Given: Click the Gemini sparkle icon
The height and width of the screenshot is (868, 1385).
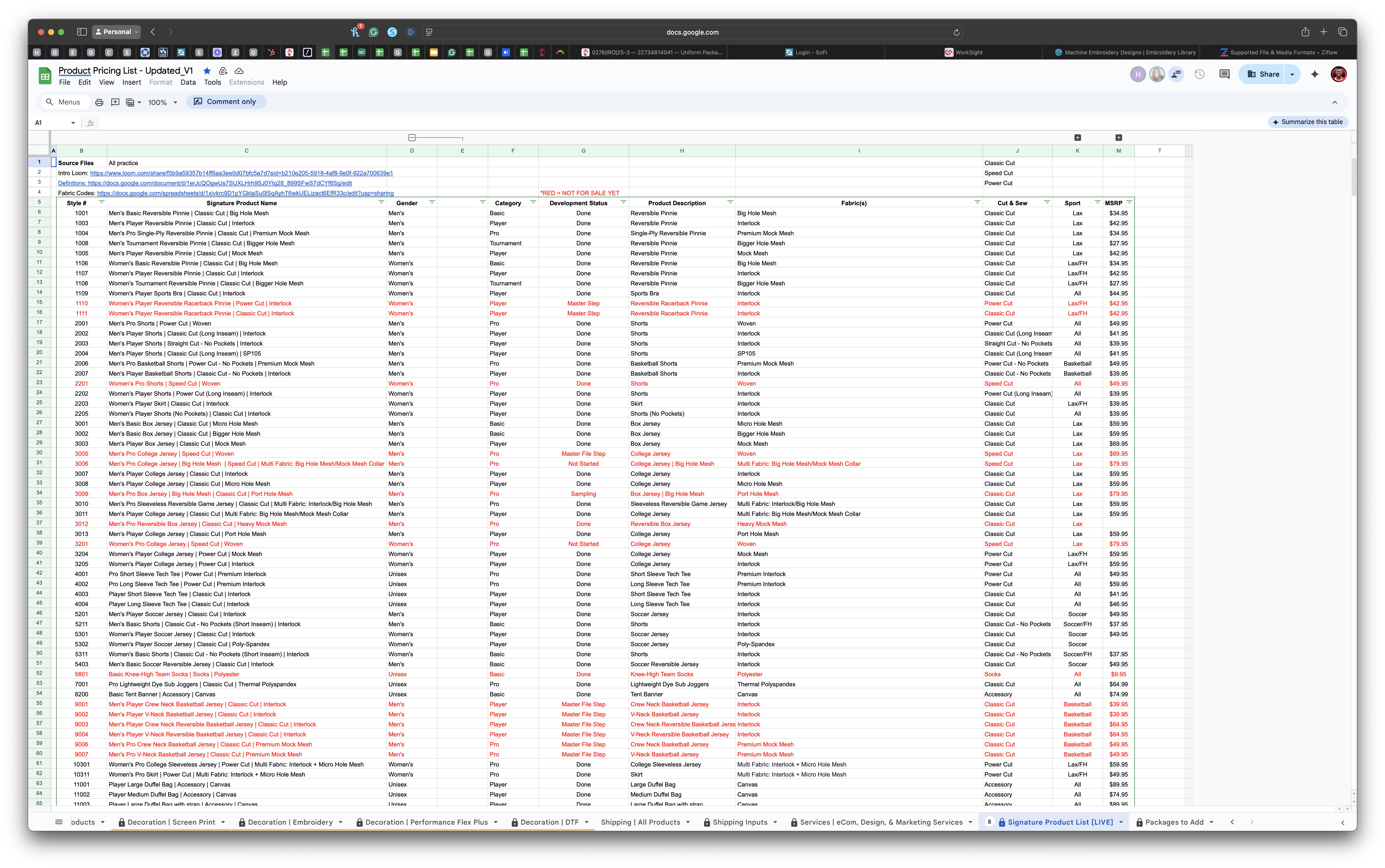Looking at the screenshot, I should point(1315,74).
